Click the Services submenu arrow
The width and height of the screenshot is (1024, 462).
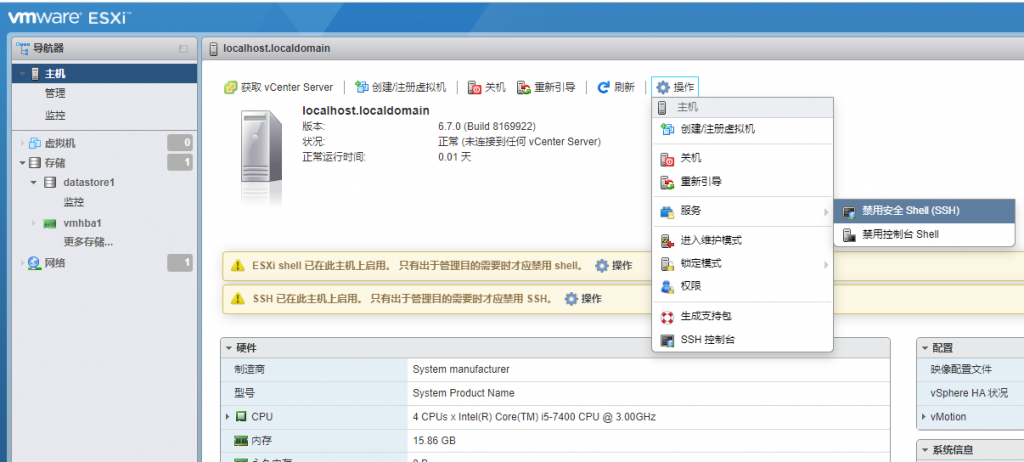point(826,212)
